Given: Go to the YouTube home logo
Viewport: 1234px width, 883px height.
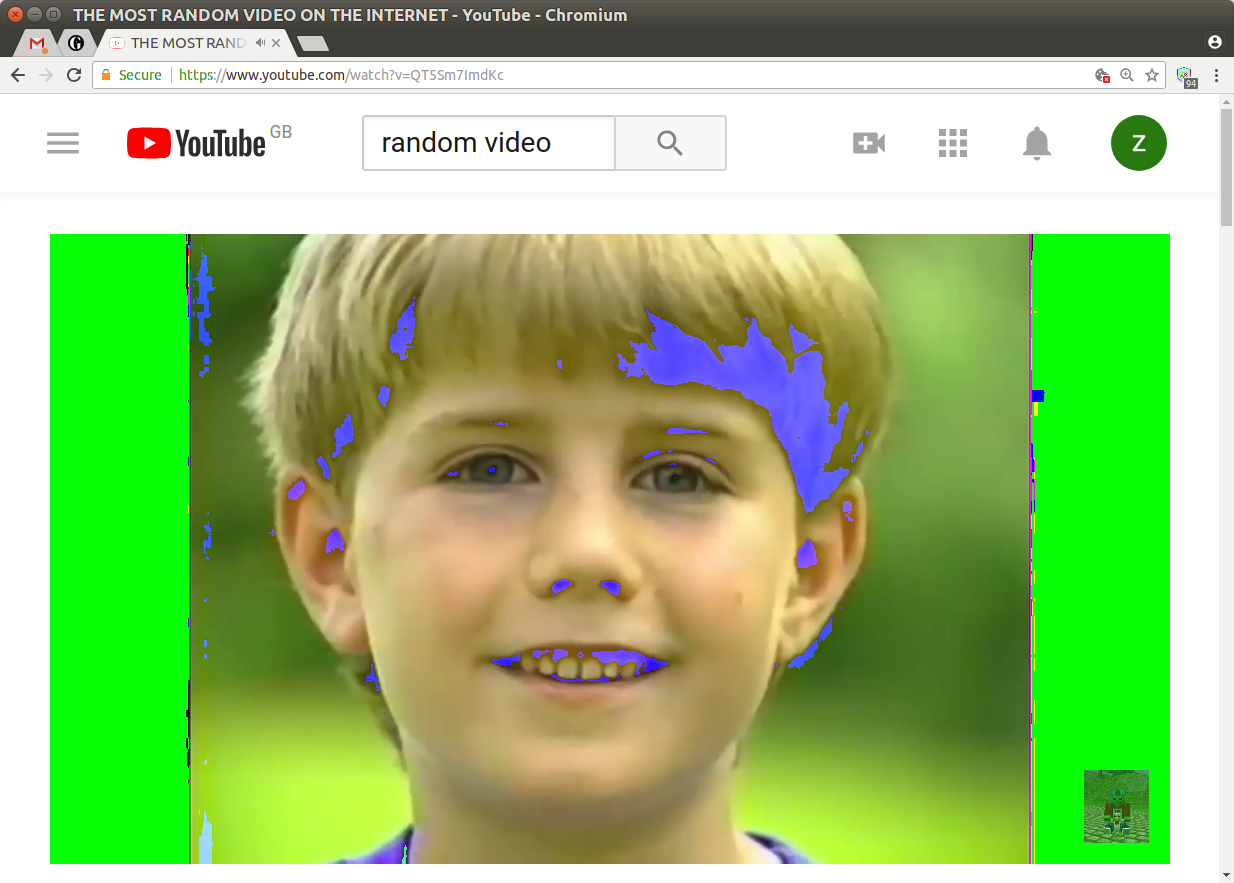Looking at the screenshot, I should coord(196,143).
